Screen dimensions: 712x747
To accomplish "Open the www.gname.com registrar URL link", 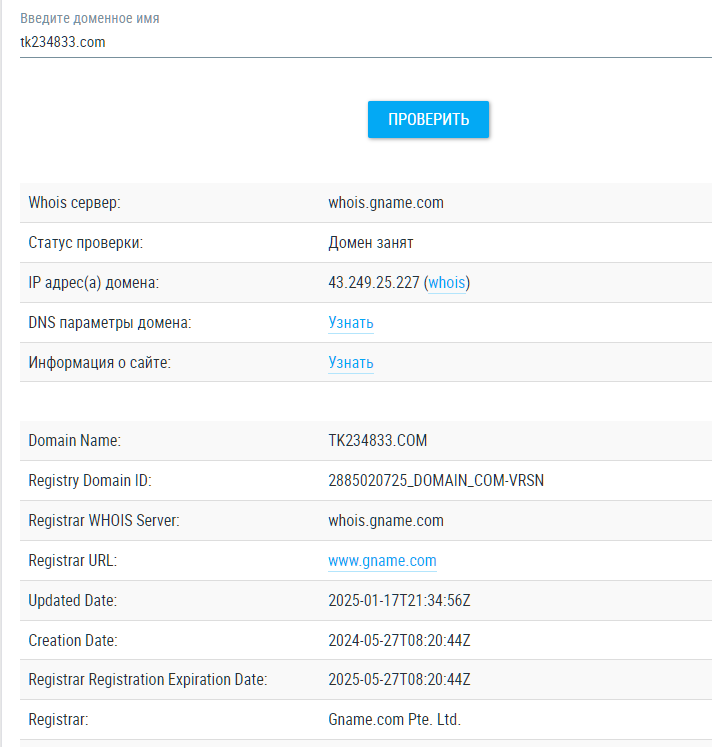I will tap(382, 560).
